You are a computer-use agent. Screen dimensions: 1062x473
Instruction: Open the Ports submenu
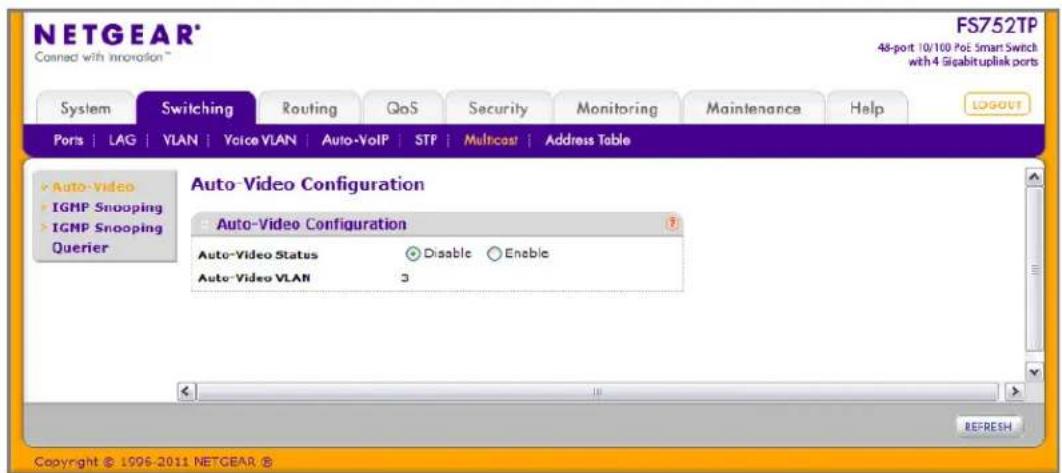tap(66, 140)
